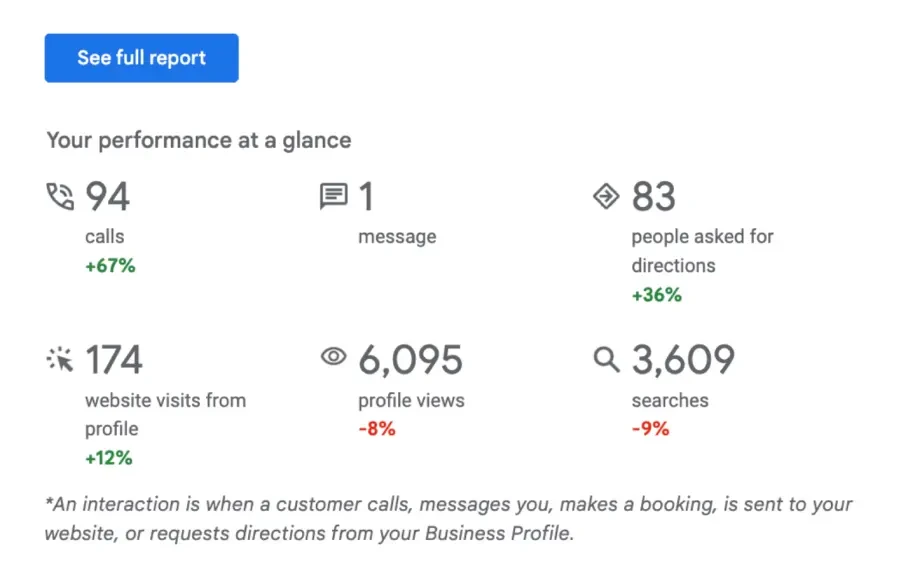Select the 1 message count
The height and width of the screenshot is (578, 908).
point(366,197)
